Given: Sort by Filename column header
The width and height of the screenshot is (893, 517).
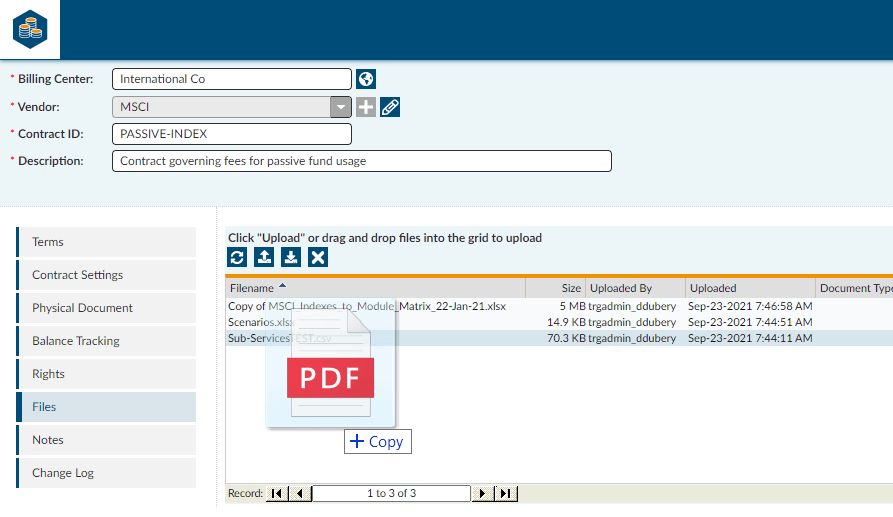Looking at the screenshot, I should pyautogui.click(x=375, y=288).
